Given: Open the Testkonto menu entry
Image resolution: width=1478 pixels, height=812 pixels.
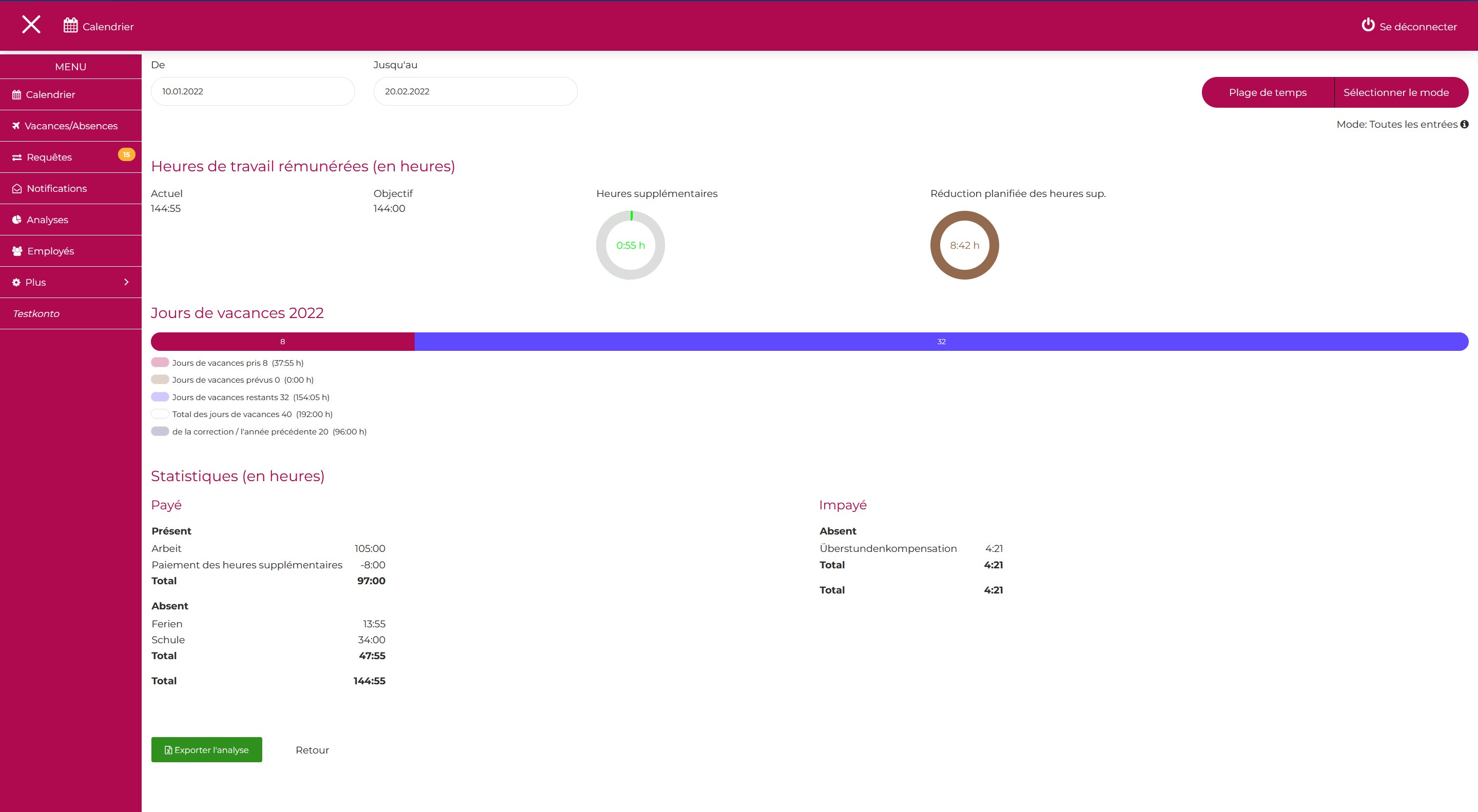Looking at the screenshot, I should pos(36,314).
